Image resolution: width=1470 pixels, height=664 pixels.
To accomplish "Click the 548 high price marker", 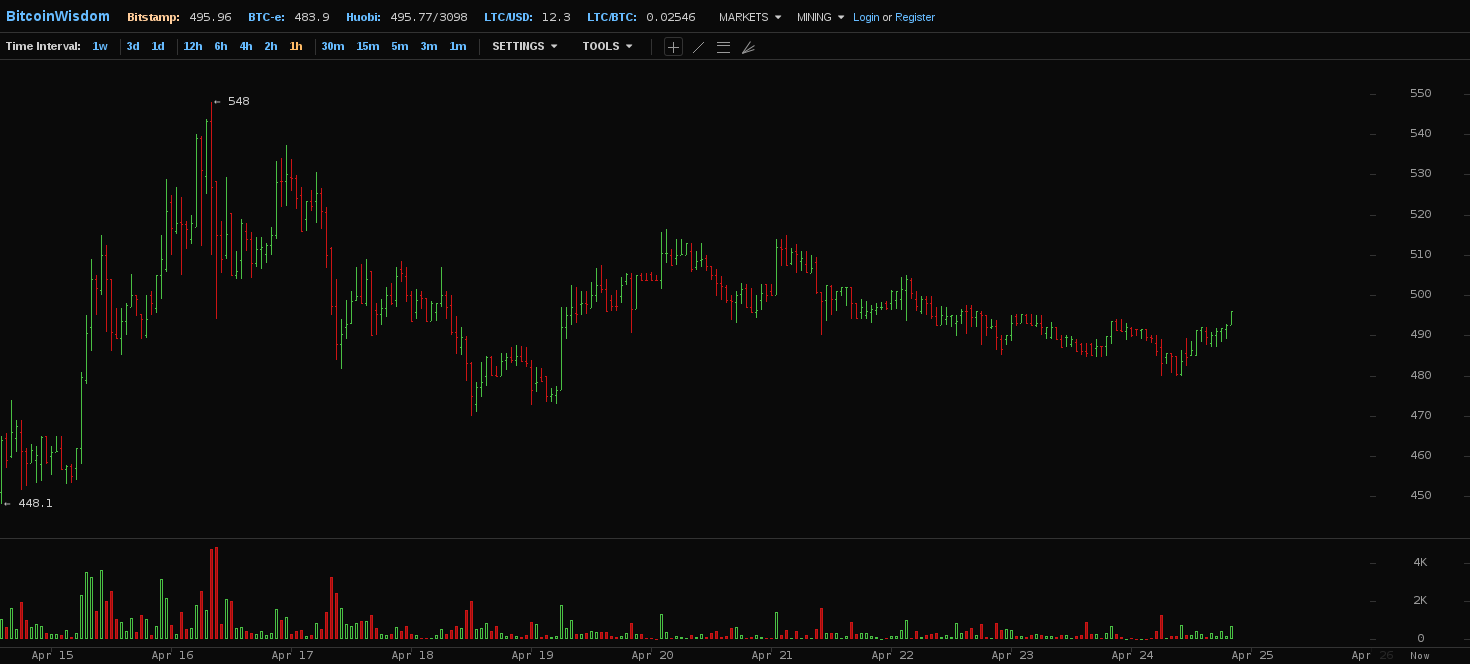I will [238, 101].
